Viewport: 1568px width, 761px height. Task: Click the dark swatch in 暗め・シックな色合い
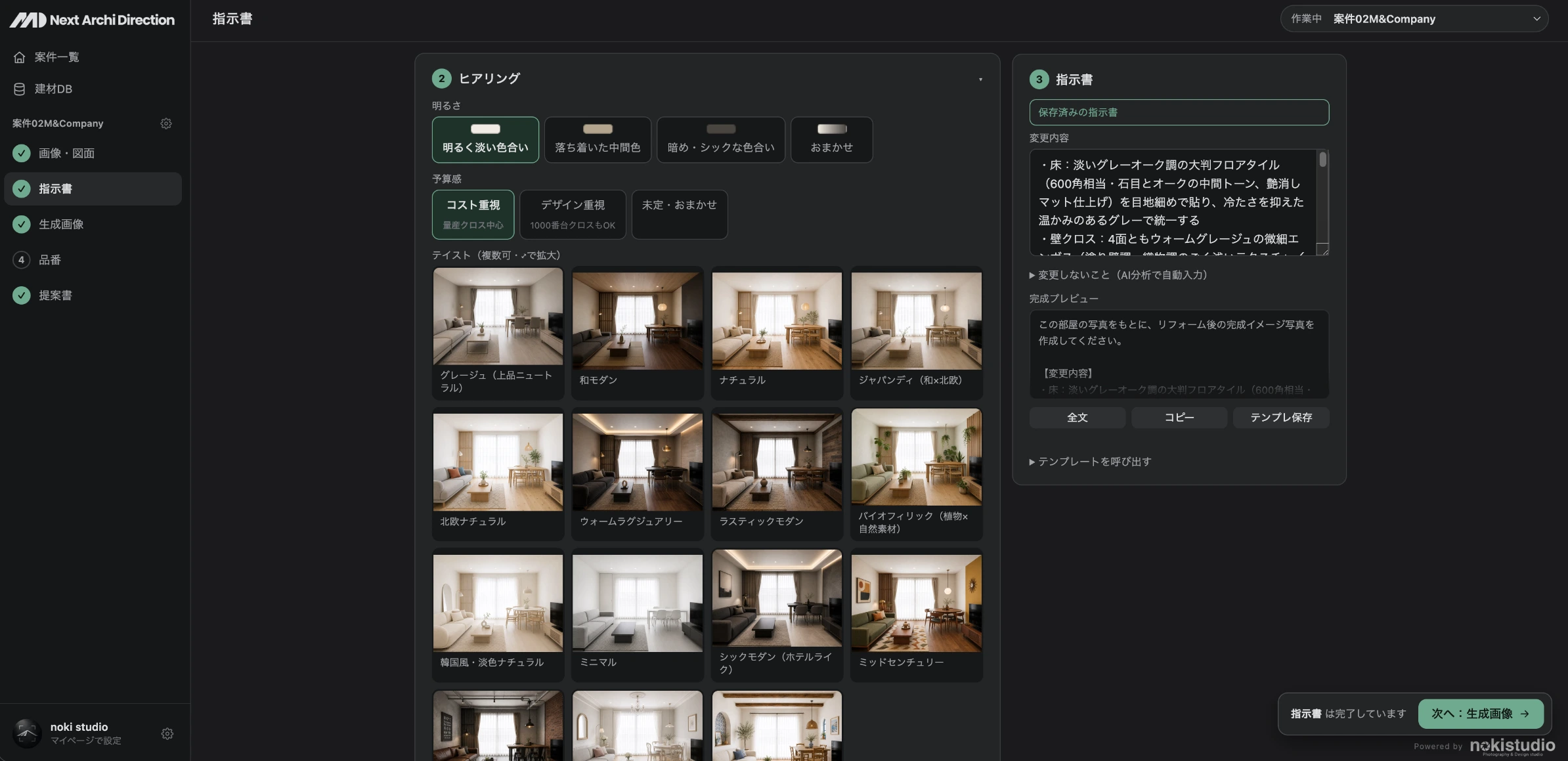tap(721, 129)
